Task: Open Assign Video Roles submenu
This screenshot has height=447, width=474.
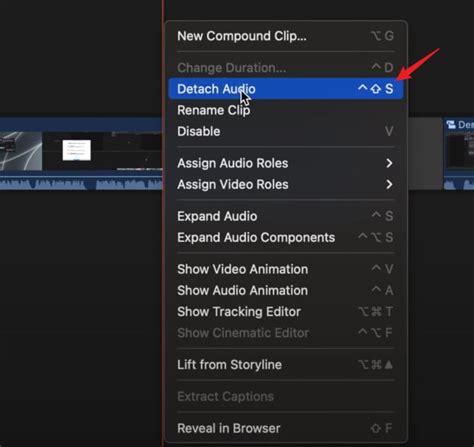Action: (x=286, y=184)
